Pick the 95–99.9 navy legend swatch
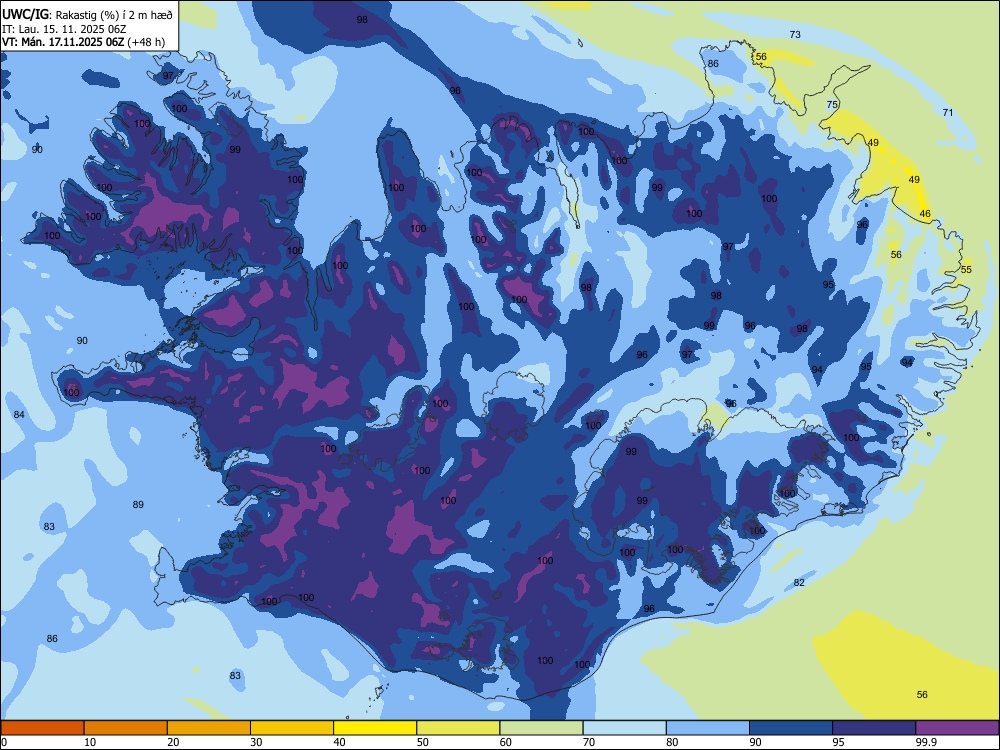Screen dimensions: 1000x750 coord(874,728)
